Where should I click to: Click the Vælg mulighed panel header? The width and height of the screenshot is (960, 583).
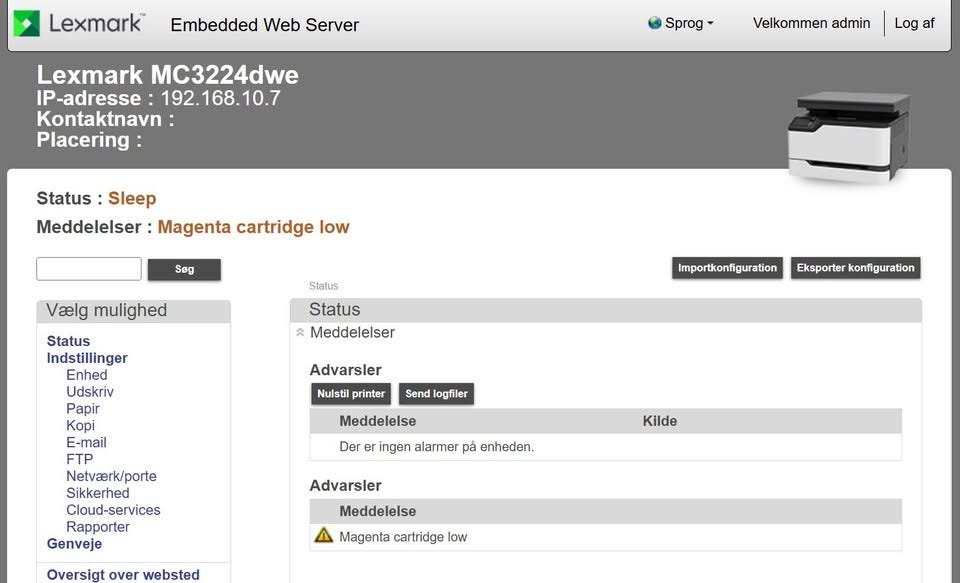(x=133, y=310)
